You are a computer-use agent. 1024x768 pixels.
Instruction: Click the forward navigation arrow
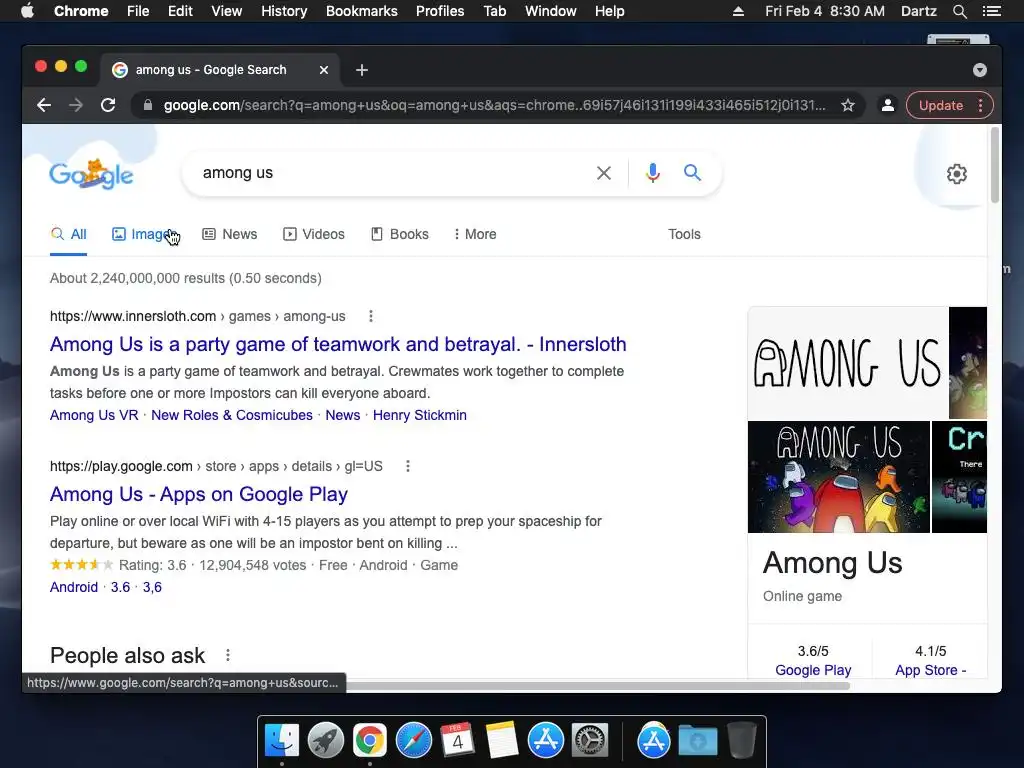76,105
